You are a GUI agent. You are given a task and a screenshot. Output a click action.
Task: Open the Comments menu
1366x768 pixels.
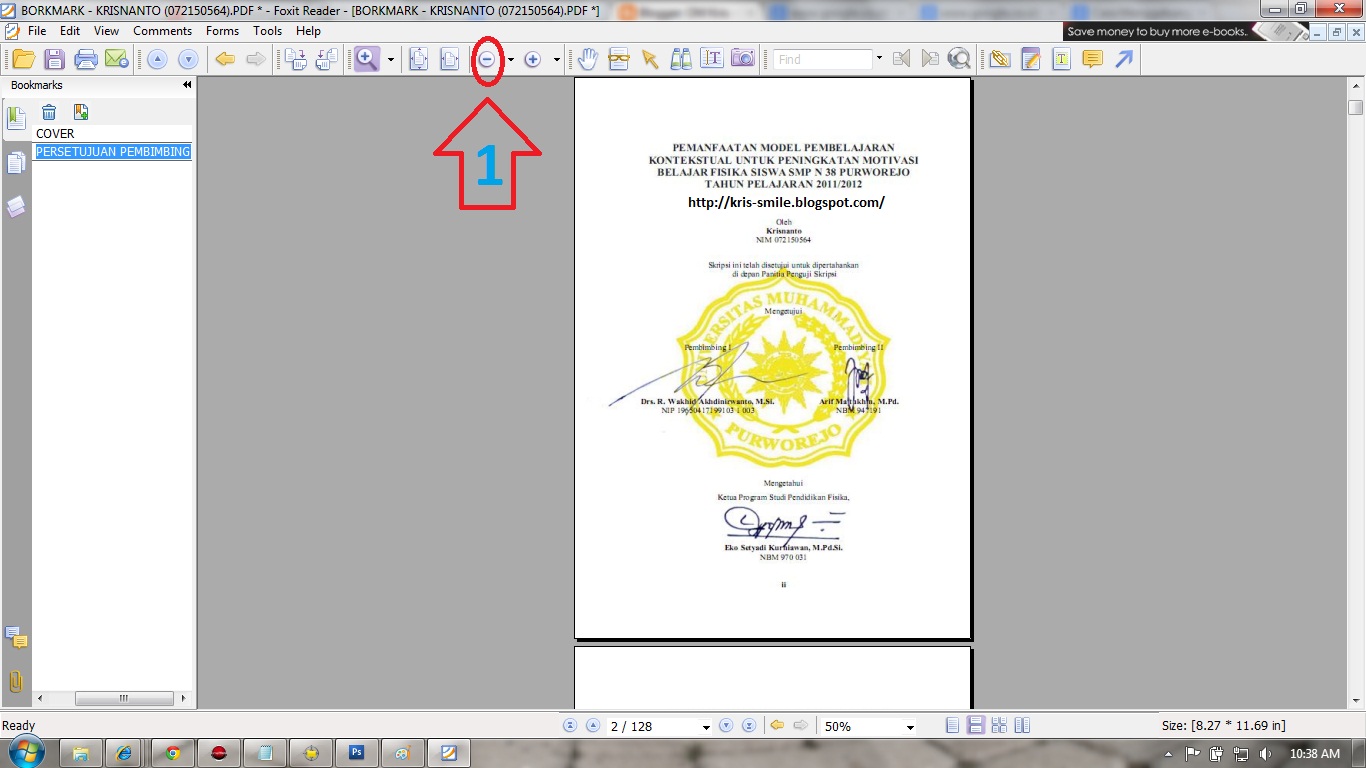pyautogui.click(x=162, y=31)
